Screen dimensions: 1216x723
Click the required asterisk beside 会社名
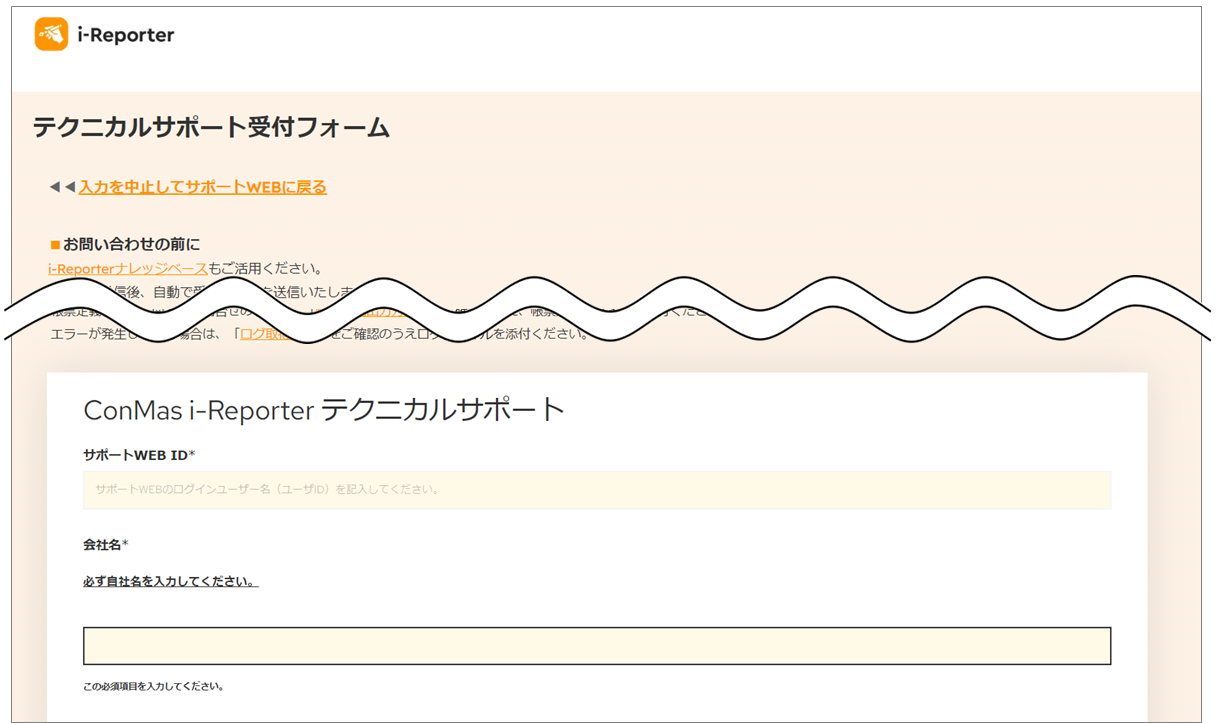(x=125, y=545)
